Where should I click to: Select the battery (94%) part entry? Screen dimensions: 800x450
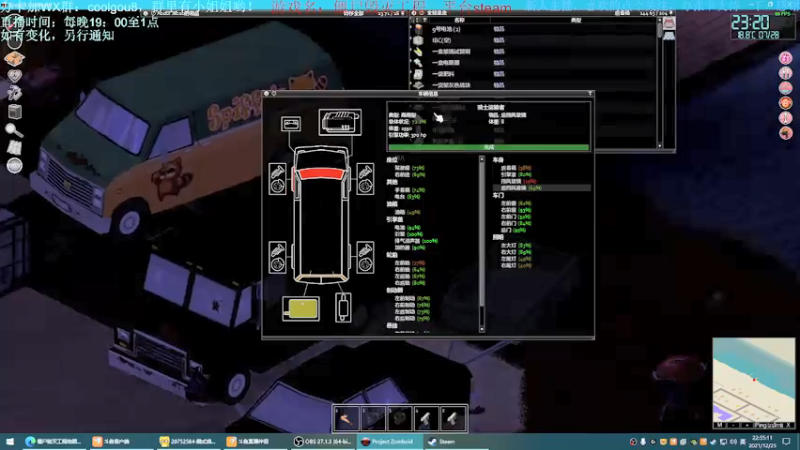[407, 228]
